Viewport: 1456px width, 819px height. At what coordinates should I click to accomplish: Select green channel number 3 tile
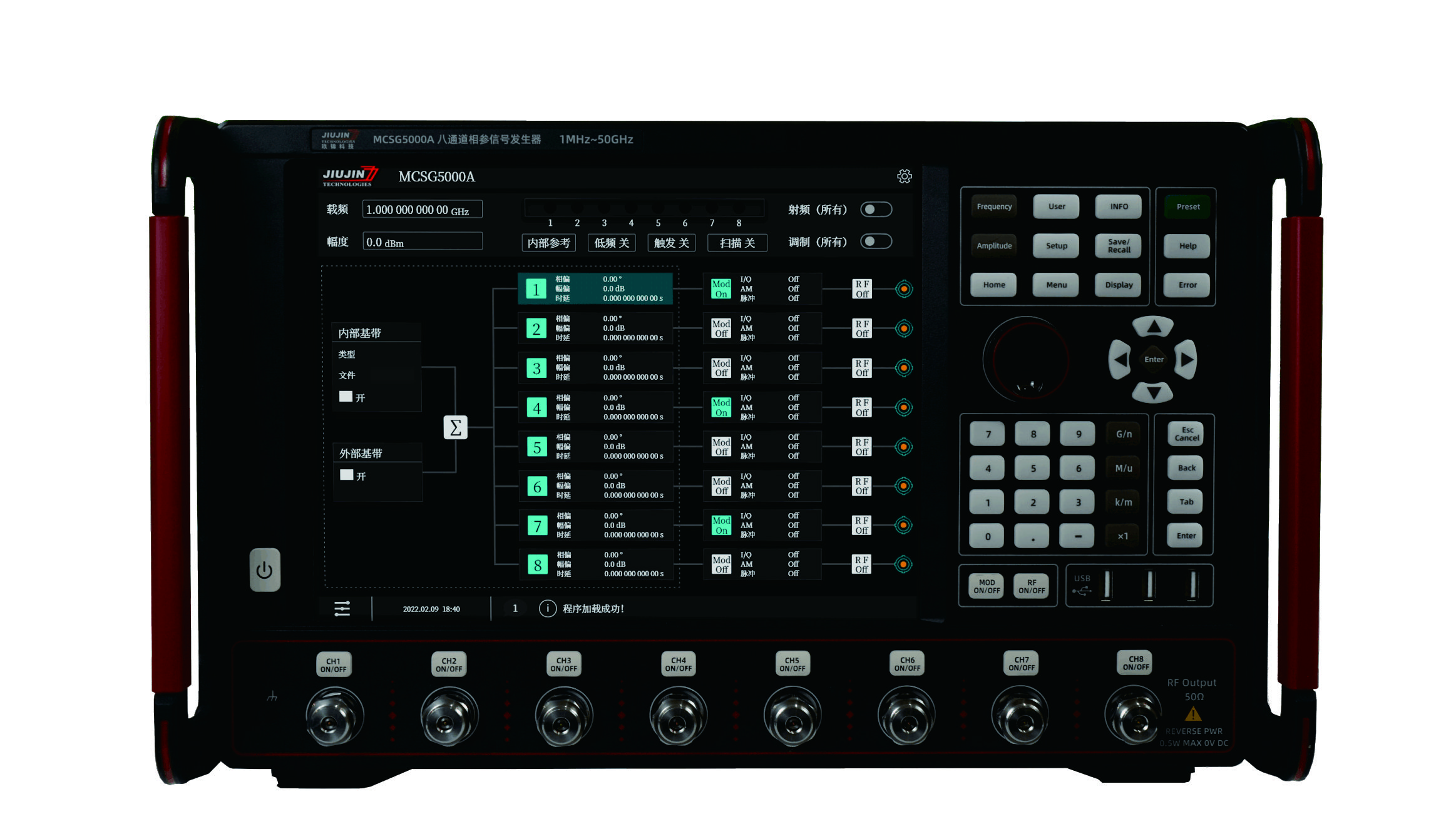coord(536,368)
